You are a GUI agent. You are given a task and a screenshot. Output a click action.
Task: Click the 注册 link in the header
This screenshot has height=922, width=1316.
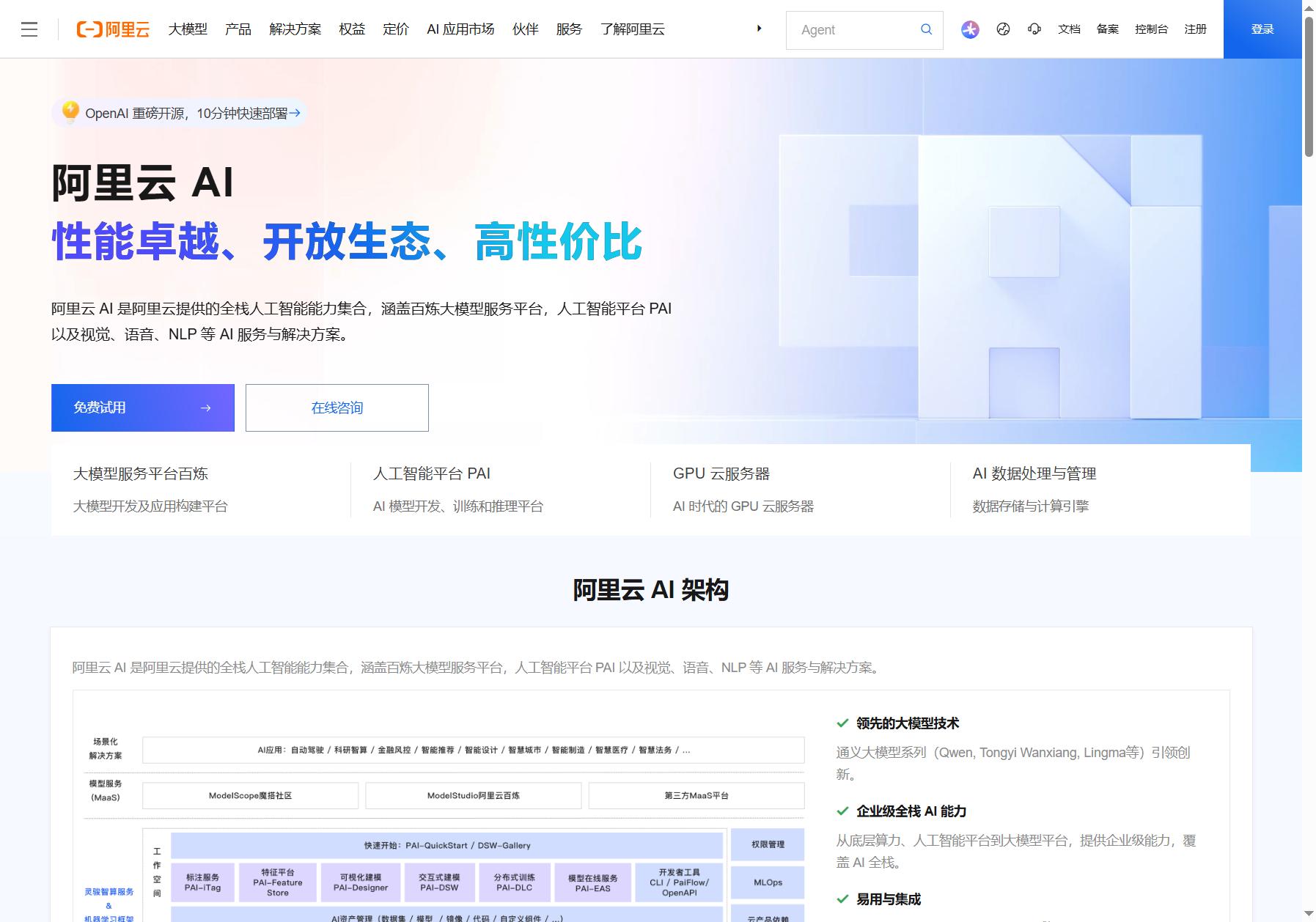(1196, 29)
